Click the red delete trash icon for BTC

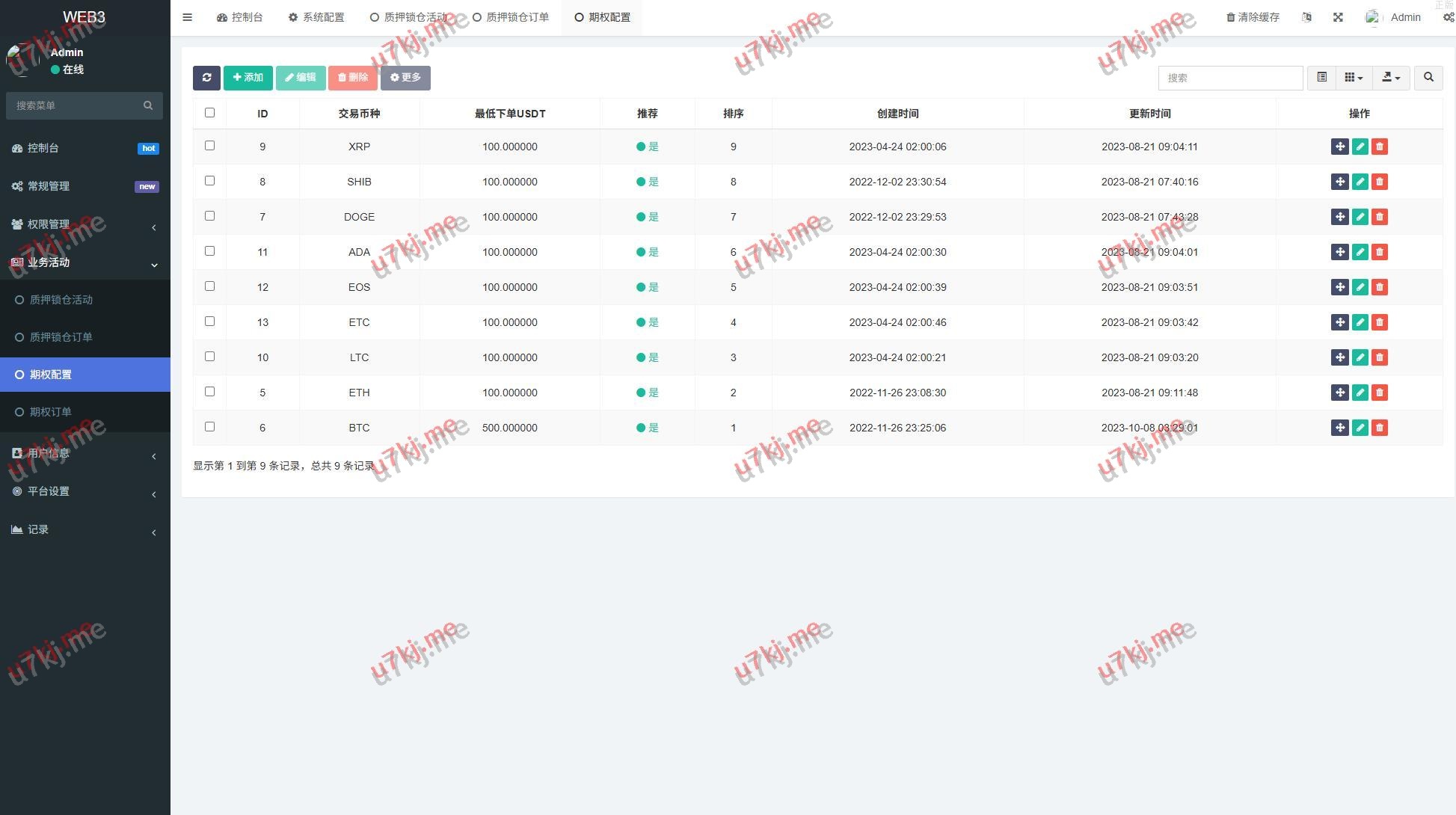click(1380, 428)
